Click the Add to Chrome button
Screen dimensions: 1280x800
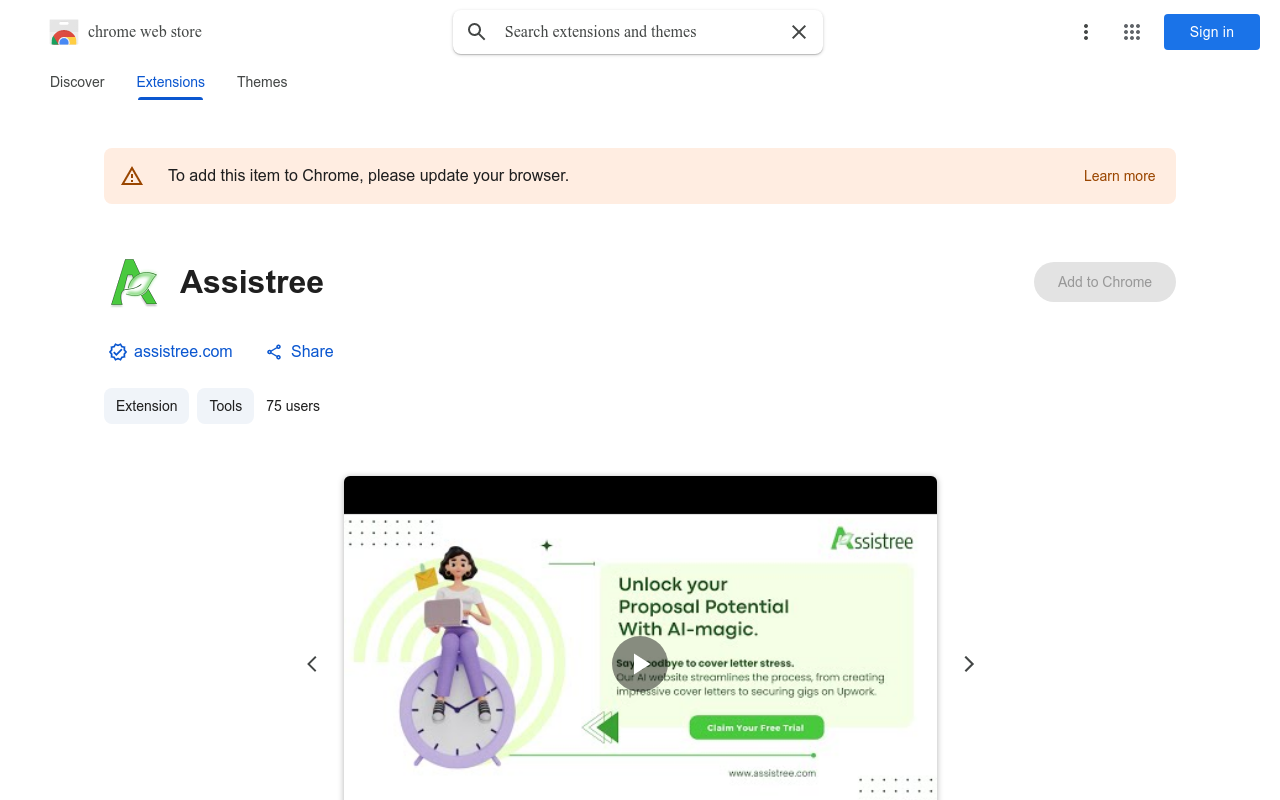[1105, 282]
